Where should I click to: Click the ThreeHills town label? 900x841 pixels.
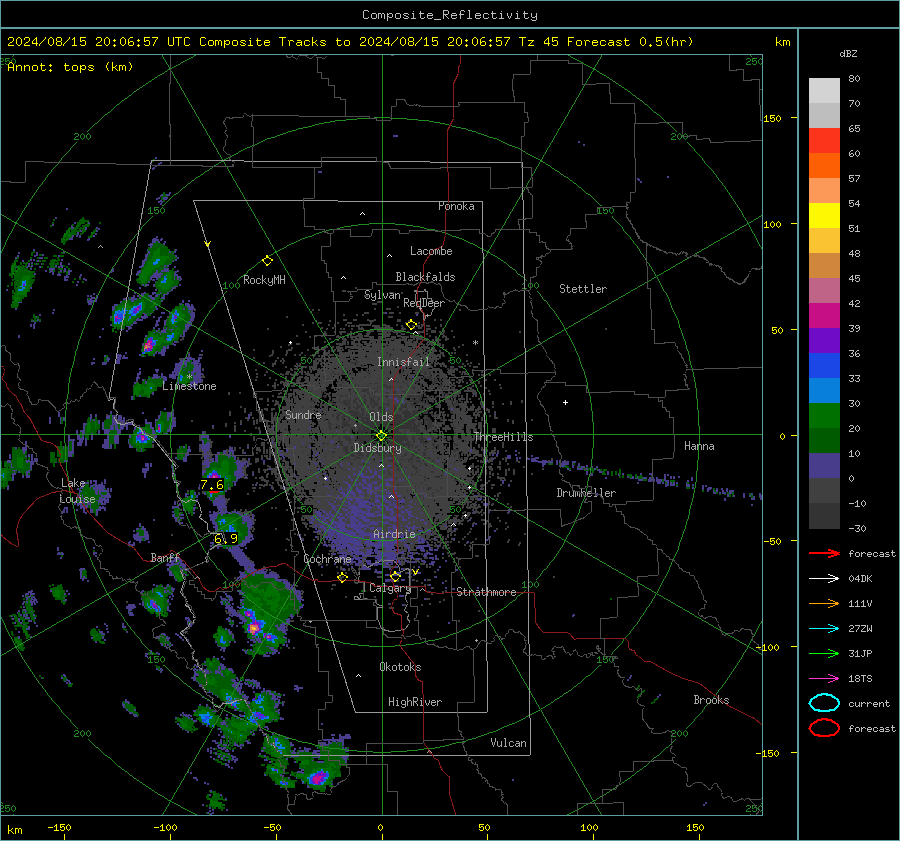tap(503, 437)
